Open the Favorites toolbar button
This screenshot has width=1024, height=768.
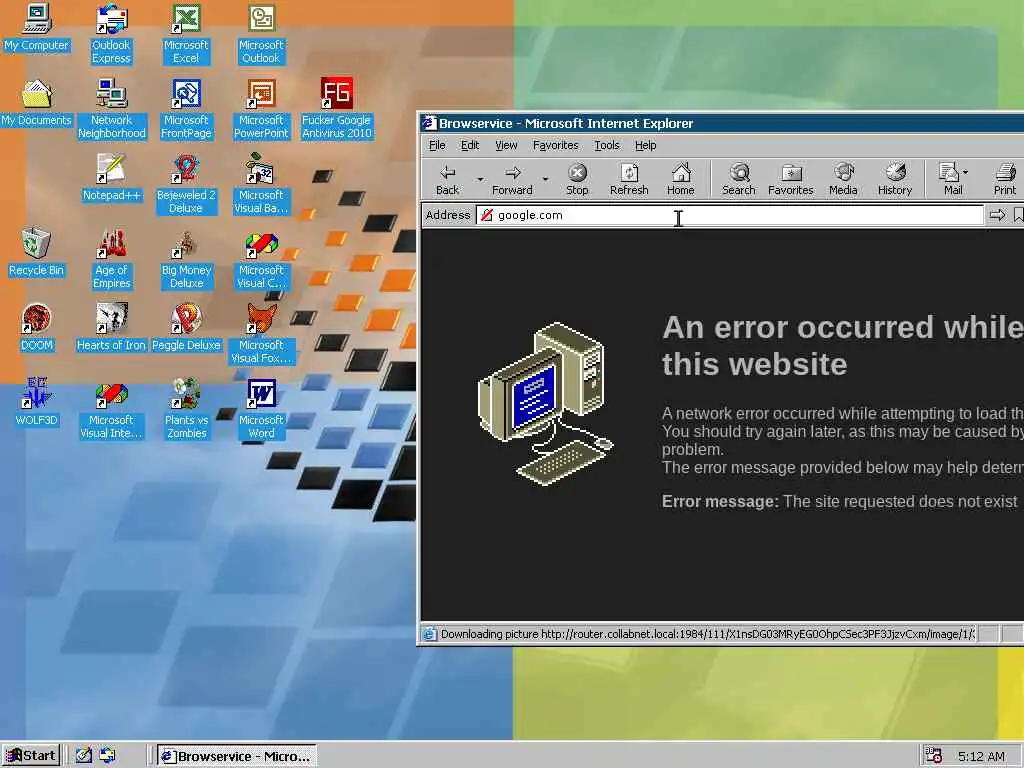pos(790,179)
